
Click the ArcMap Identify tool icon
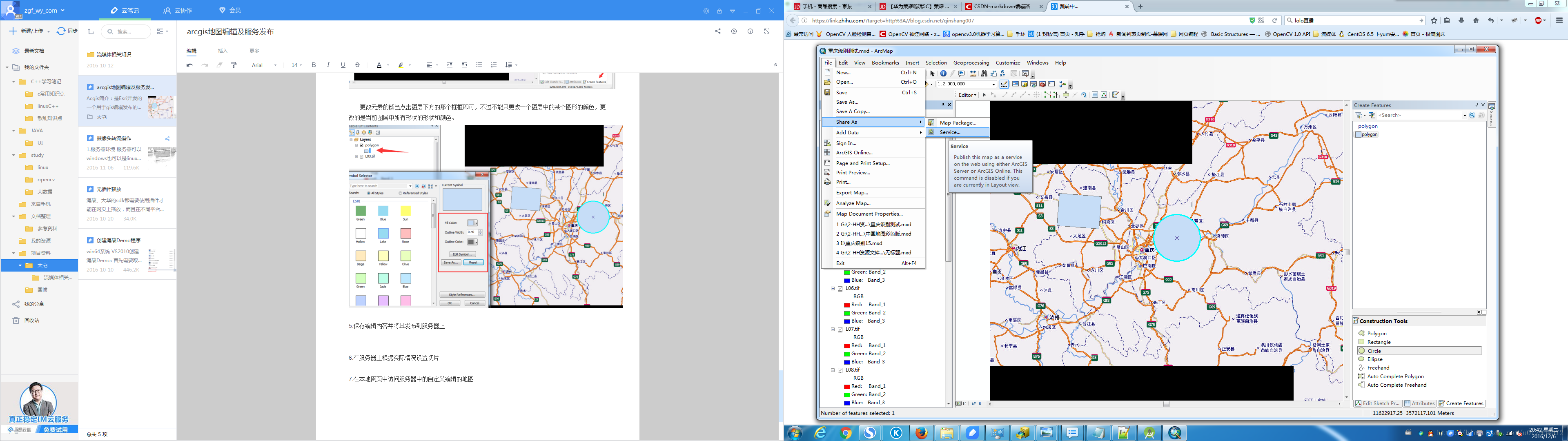click(x=944, y=73)
